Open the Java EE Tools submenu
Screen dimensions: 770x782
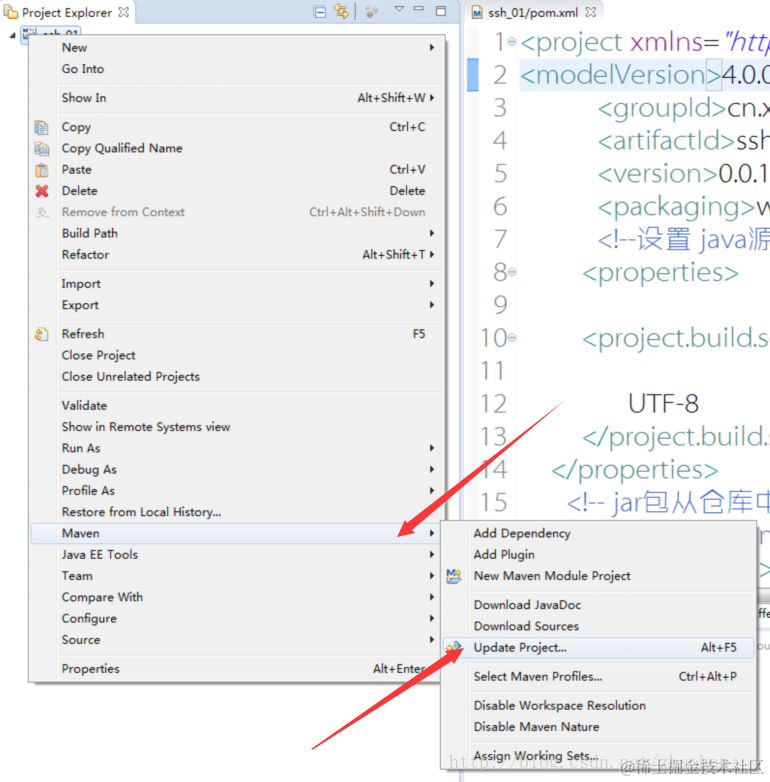[237, 555]
